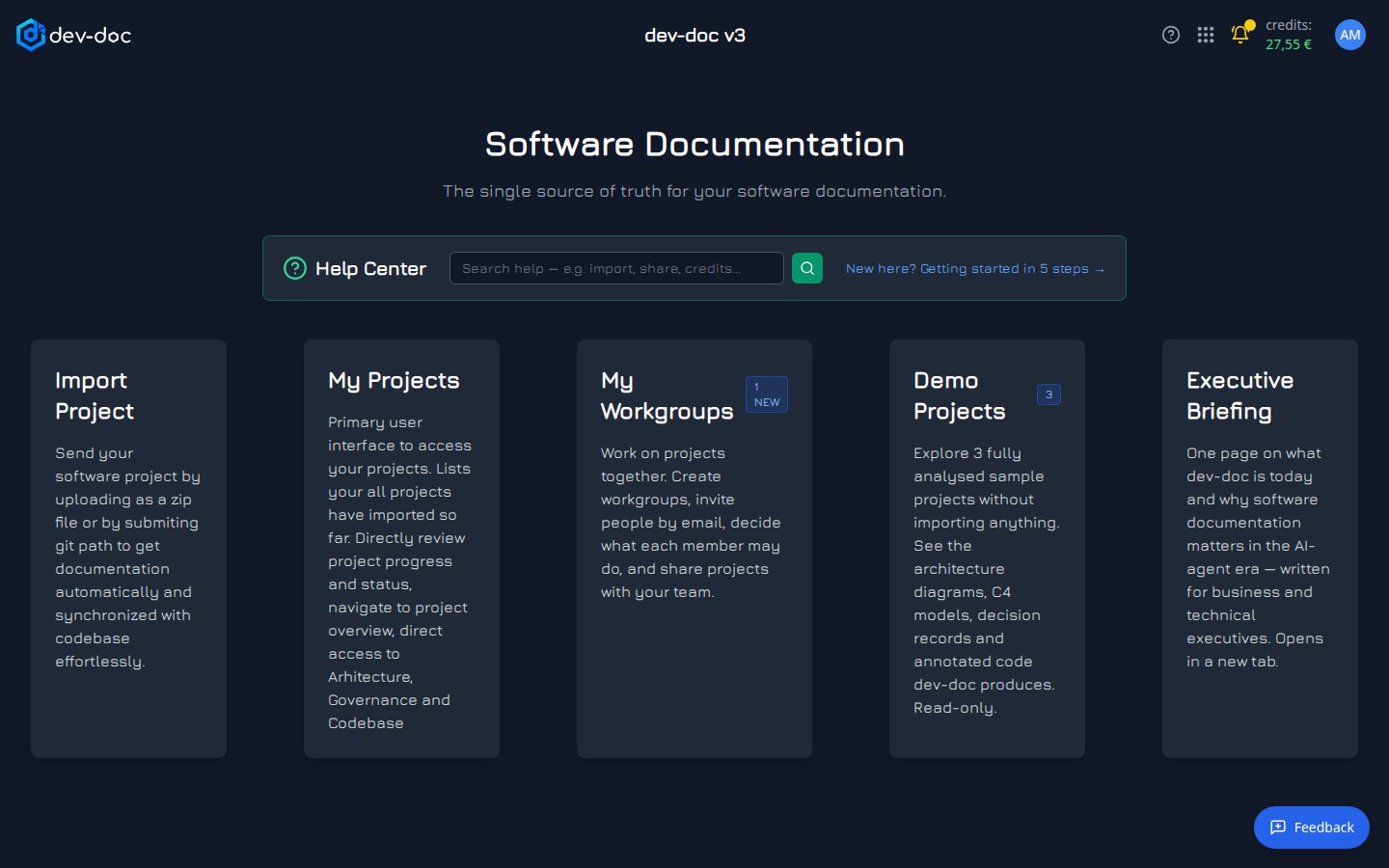Open the help question mark icon in header
This screenshot has height=868, width=1389.
tap(1171, 35)
